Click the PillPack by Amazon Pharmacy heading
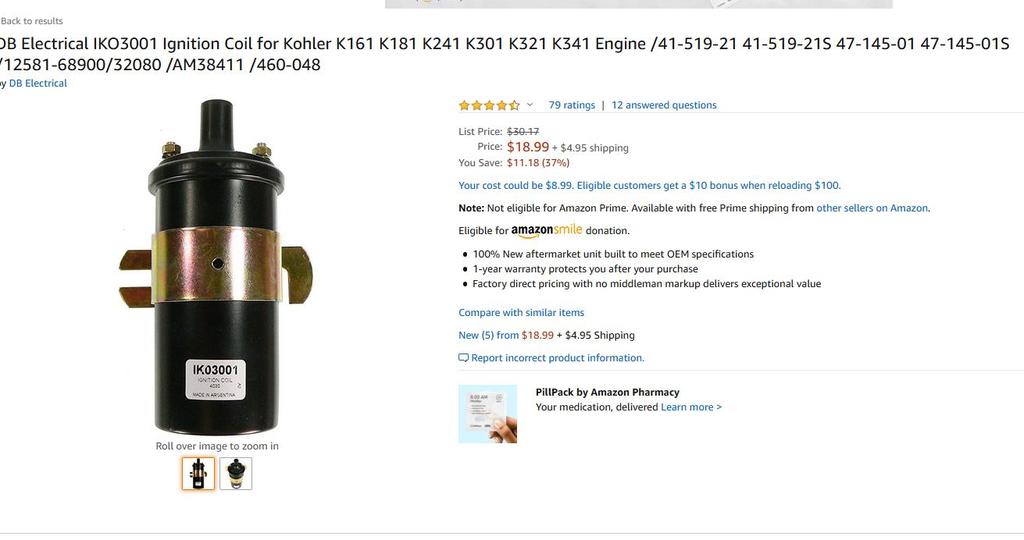This screenshot has height=540, width=1024. click(x=607, y=392)
